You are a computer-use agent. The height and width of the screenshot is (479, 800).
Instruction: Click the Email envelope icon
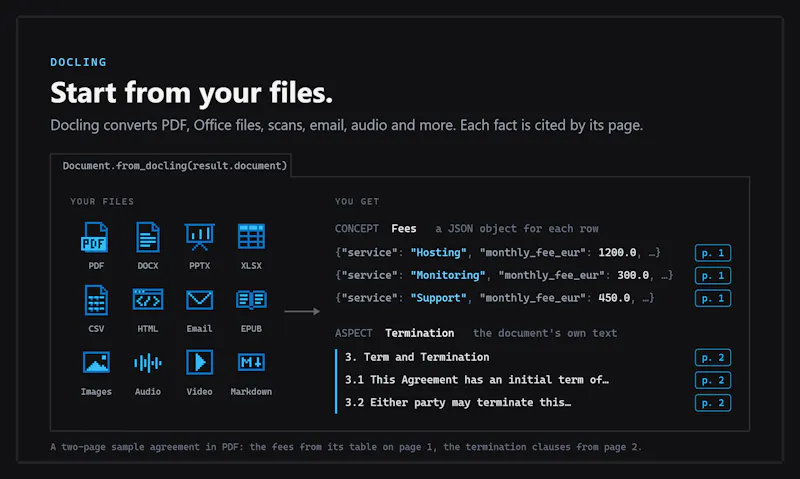(x=199, y=299)
